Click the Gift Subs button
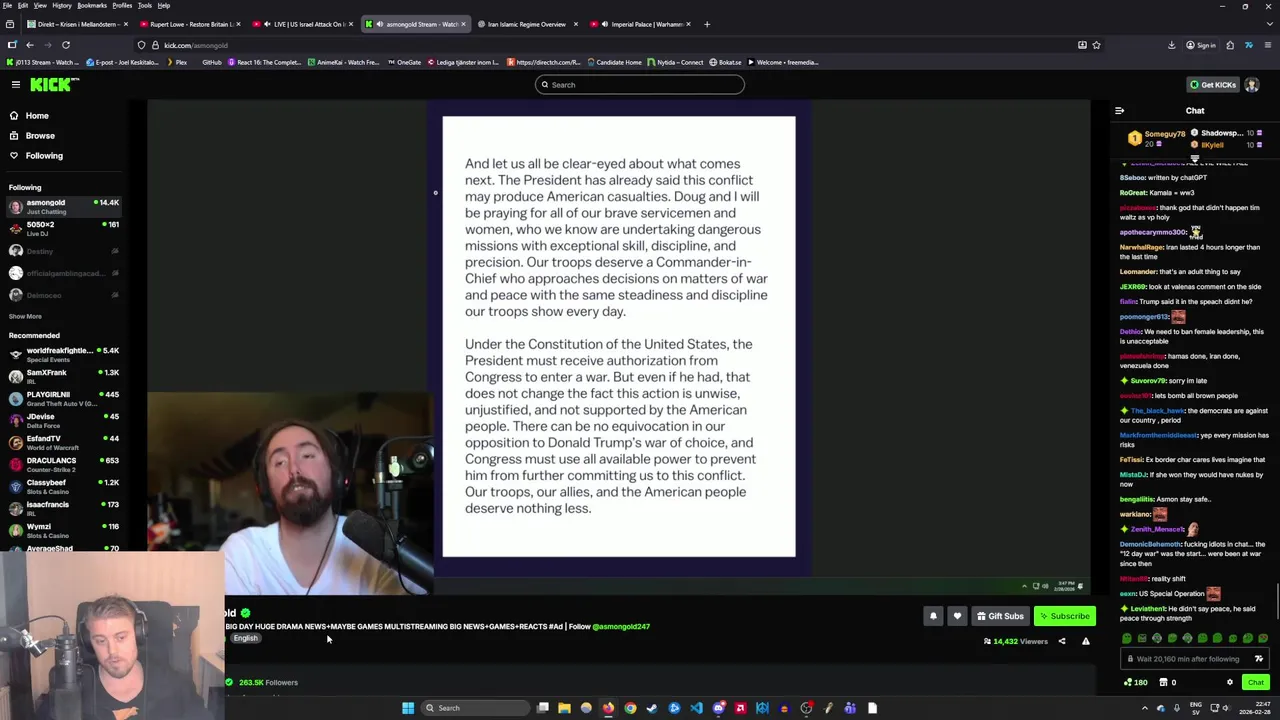 pos(1000,616)
